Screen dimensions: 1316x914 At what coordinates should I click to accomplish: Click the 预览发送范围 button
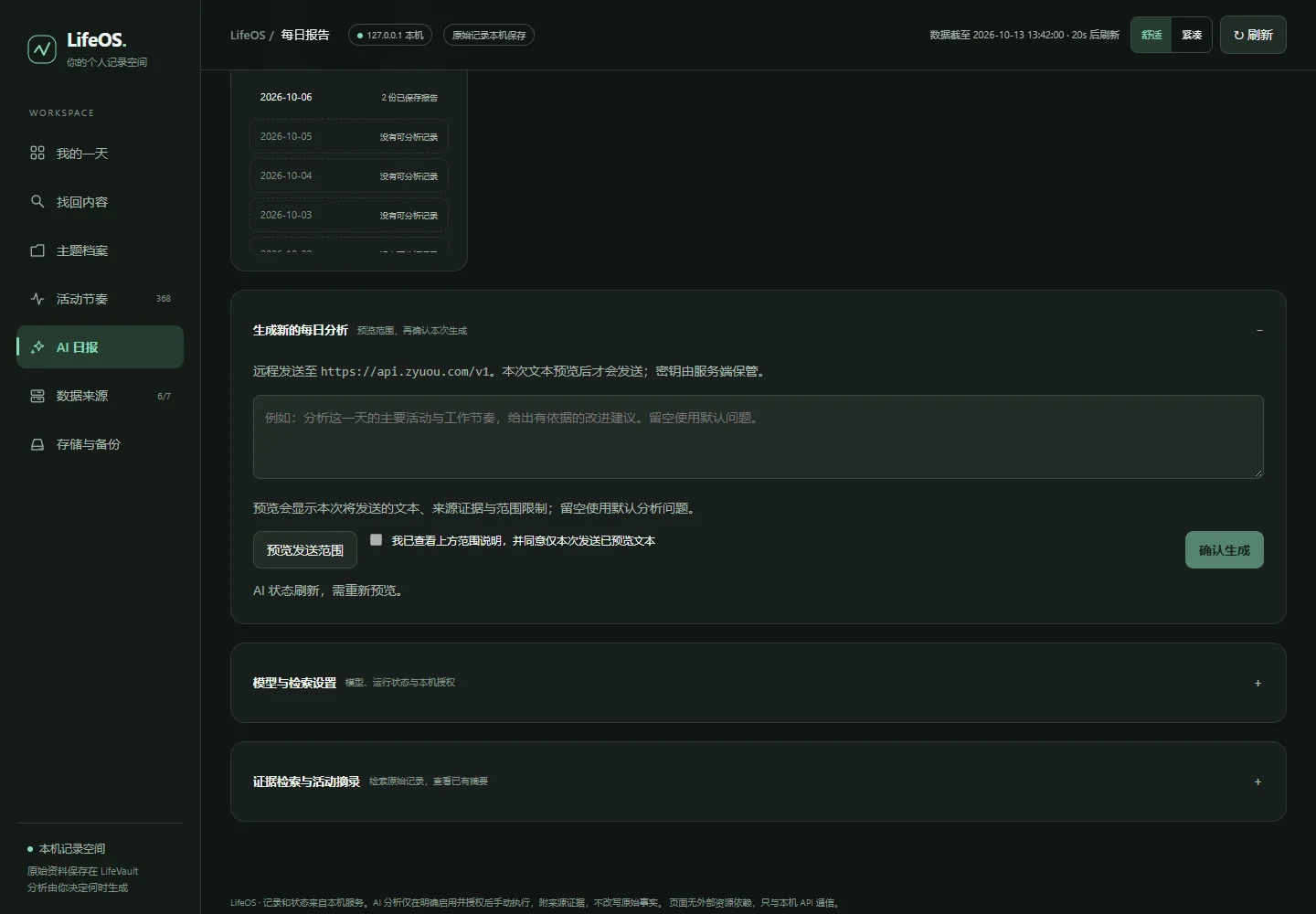[x=305, y=549]
